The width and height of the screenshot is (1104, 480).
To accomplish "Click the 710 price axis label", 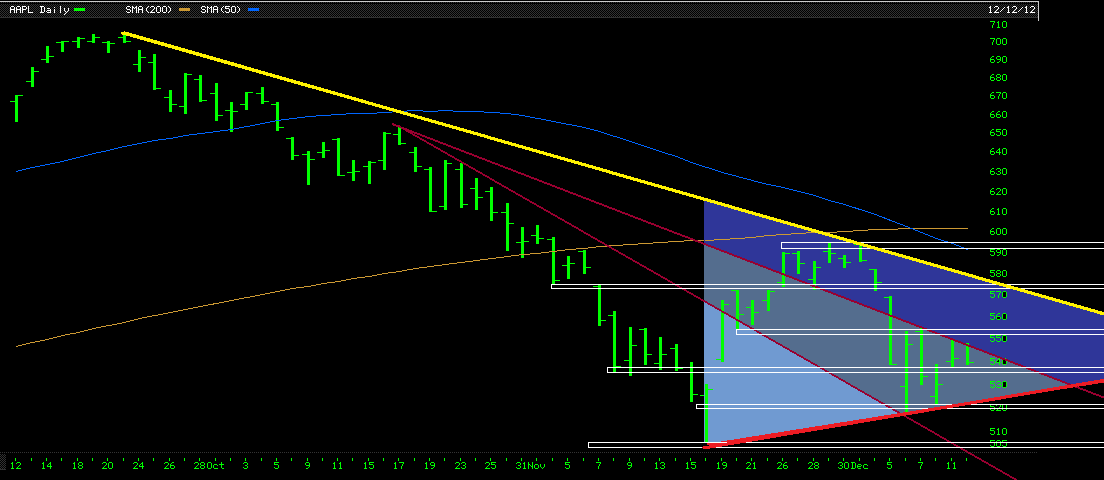I will click(x=998, y=25).
